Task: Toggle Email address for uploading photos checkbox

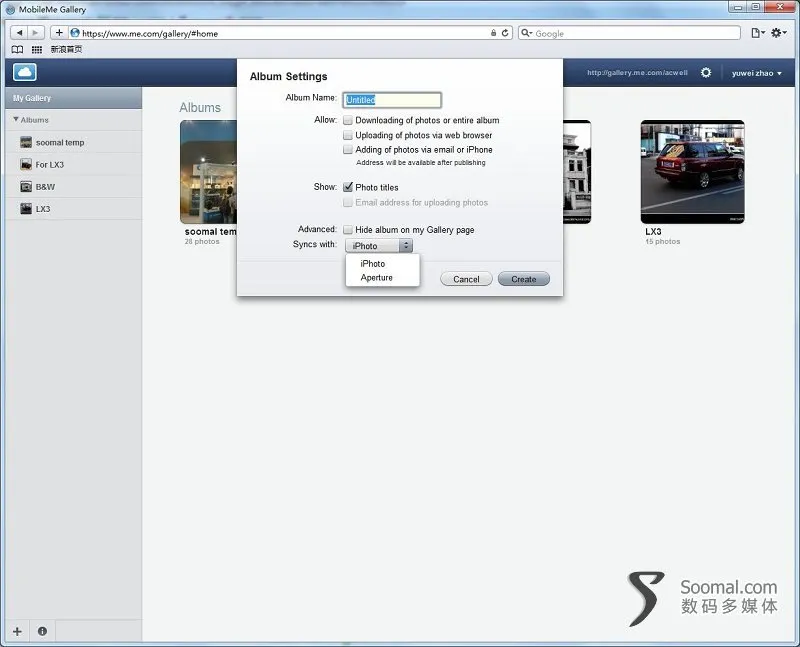Action: point(348,203)
